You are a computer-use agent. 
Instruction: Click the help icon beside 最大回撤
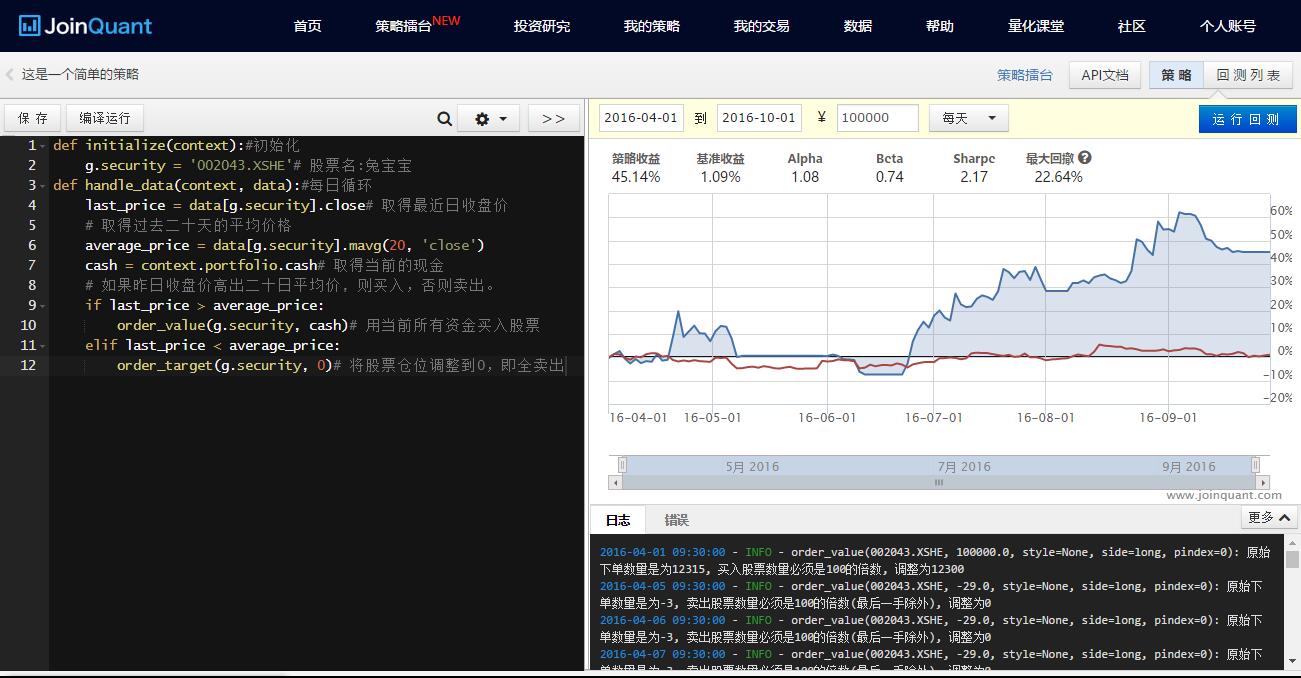(x=1085, y=158)
